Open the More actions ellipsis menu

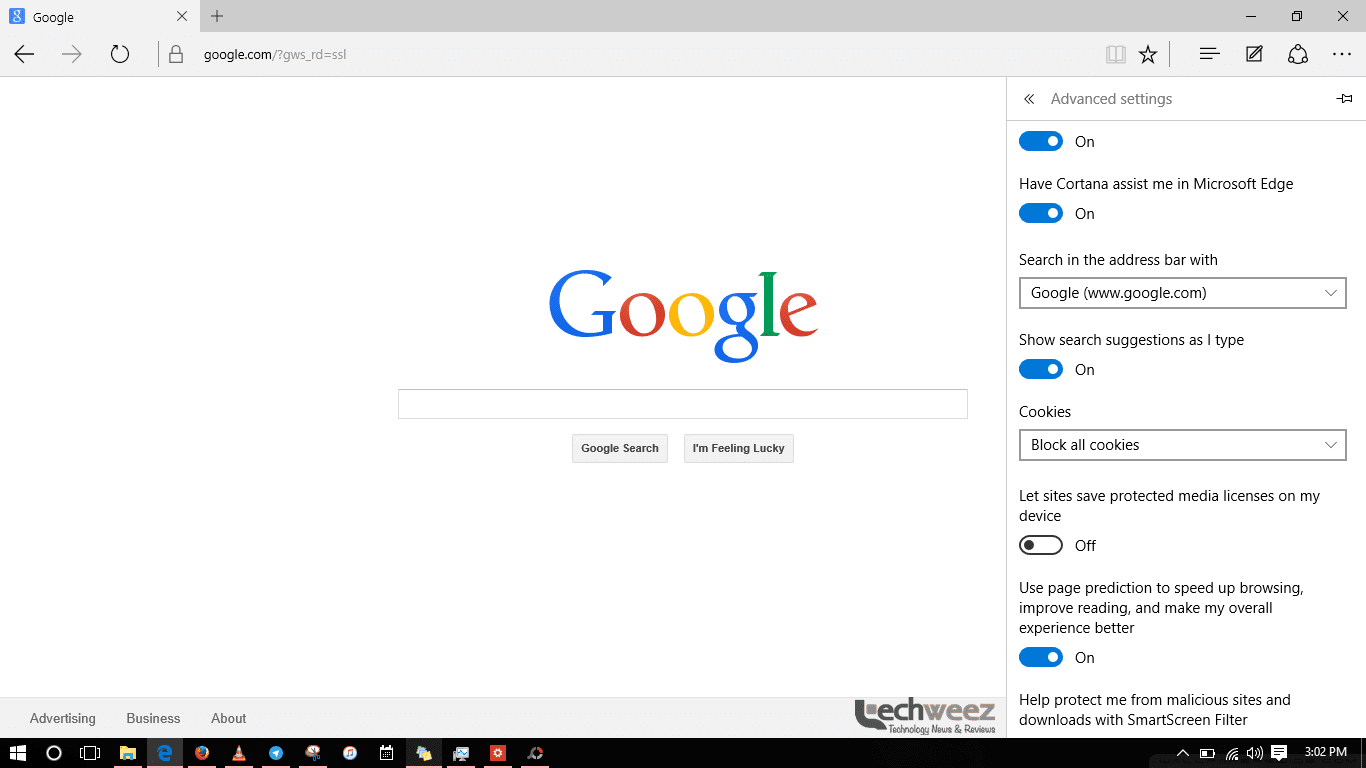coord(1342,54)
